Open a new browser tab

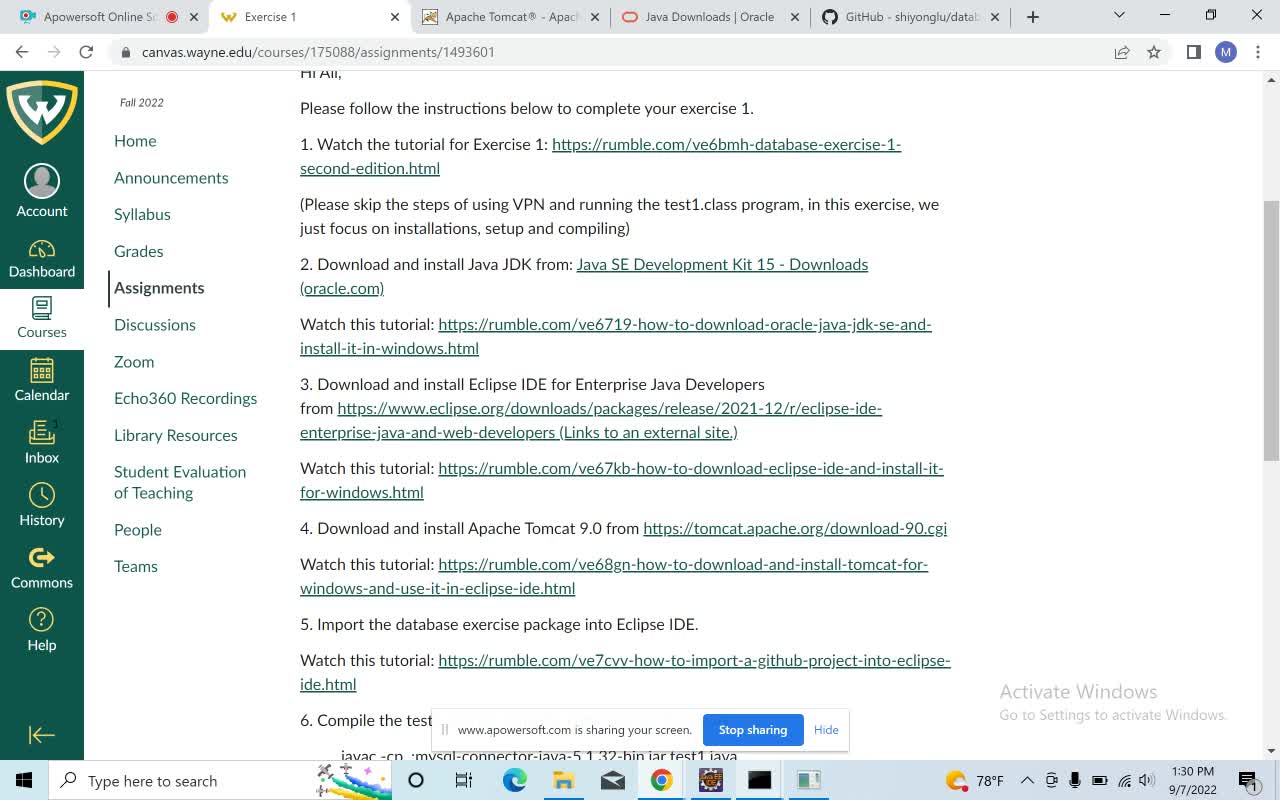tap(1033, 17)
